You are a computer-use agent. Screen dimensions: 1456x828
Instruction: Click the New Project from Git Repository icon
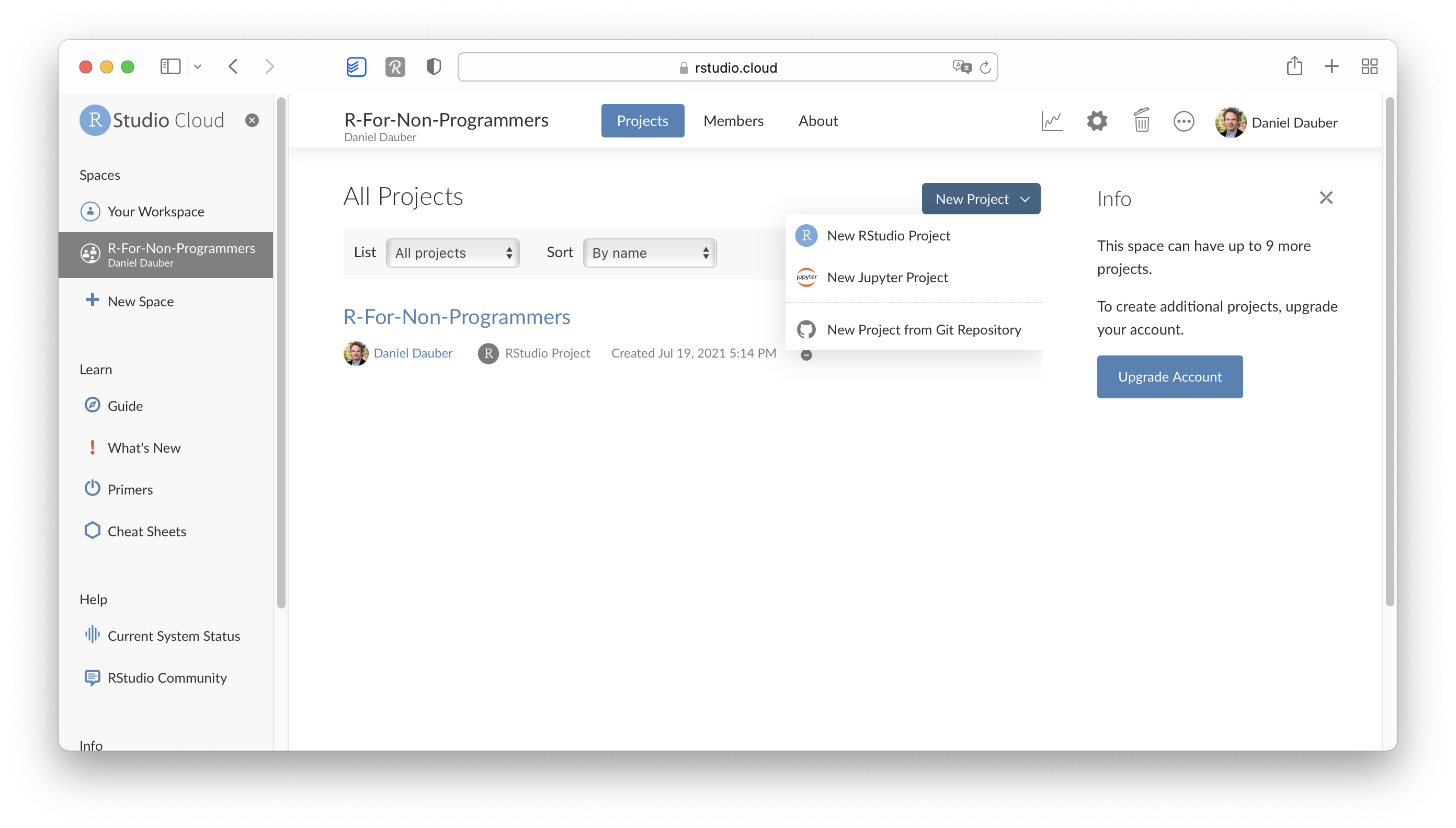coord(805,329)
